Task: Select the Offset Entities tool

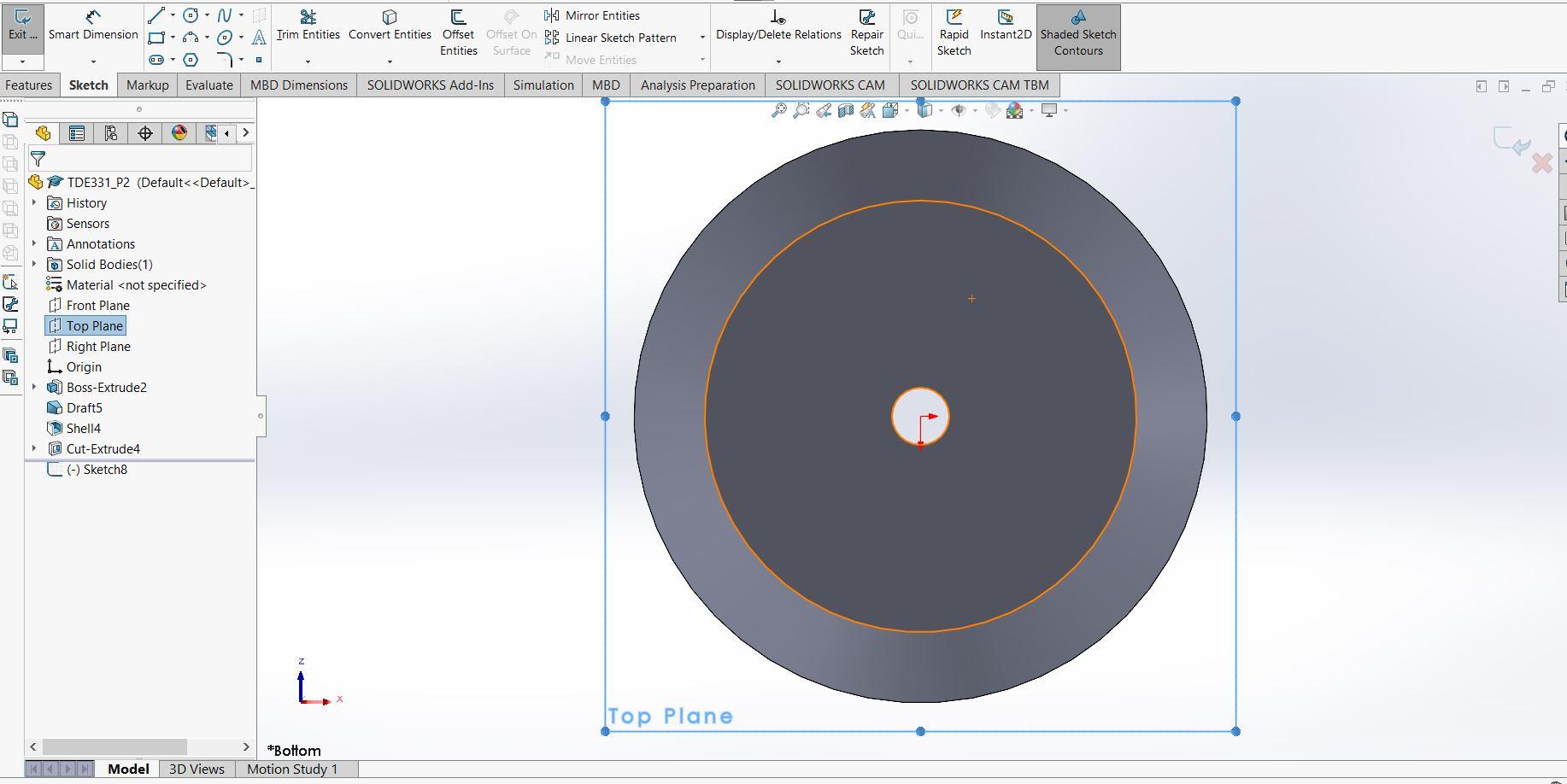Action: (x=458, y=32)
